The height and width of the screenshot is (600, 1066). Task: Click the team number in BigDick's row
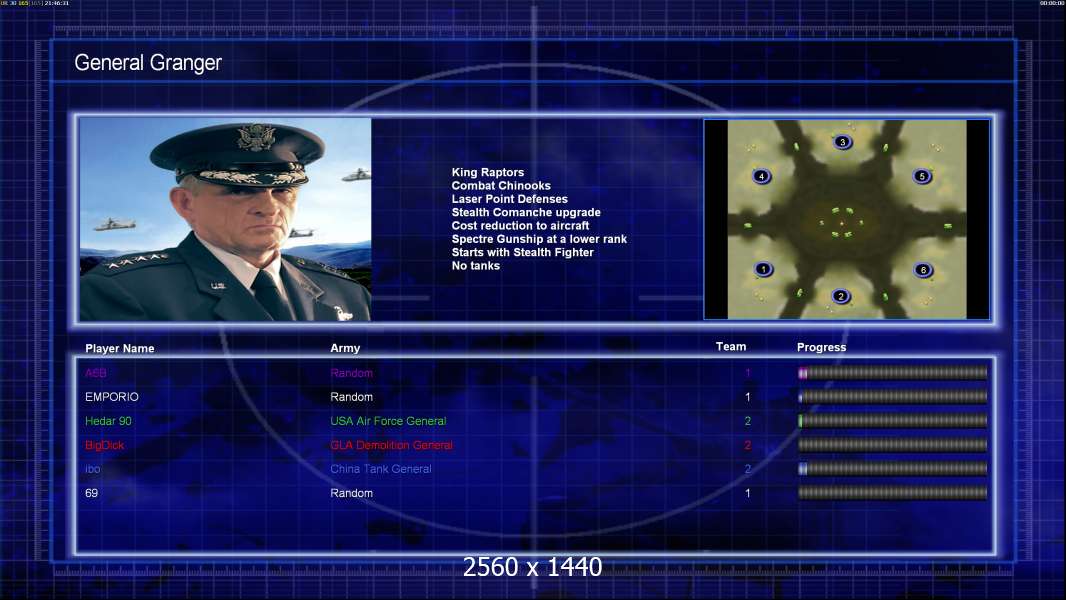point(748,445)
